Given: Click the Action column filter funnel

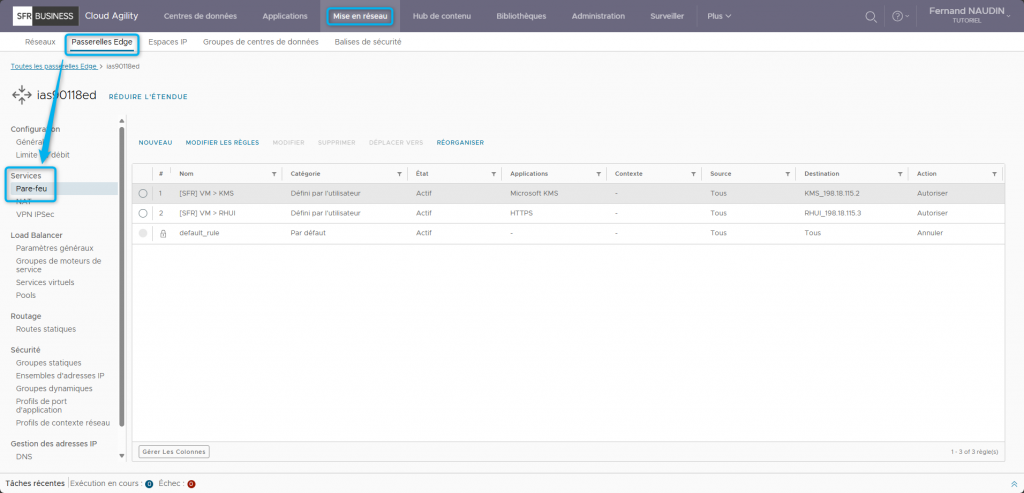Looking at the screenshot, I should 994,174.
